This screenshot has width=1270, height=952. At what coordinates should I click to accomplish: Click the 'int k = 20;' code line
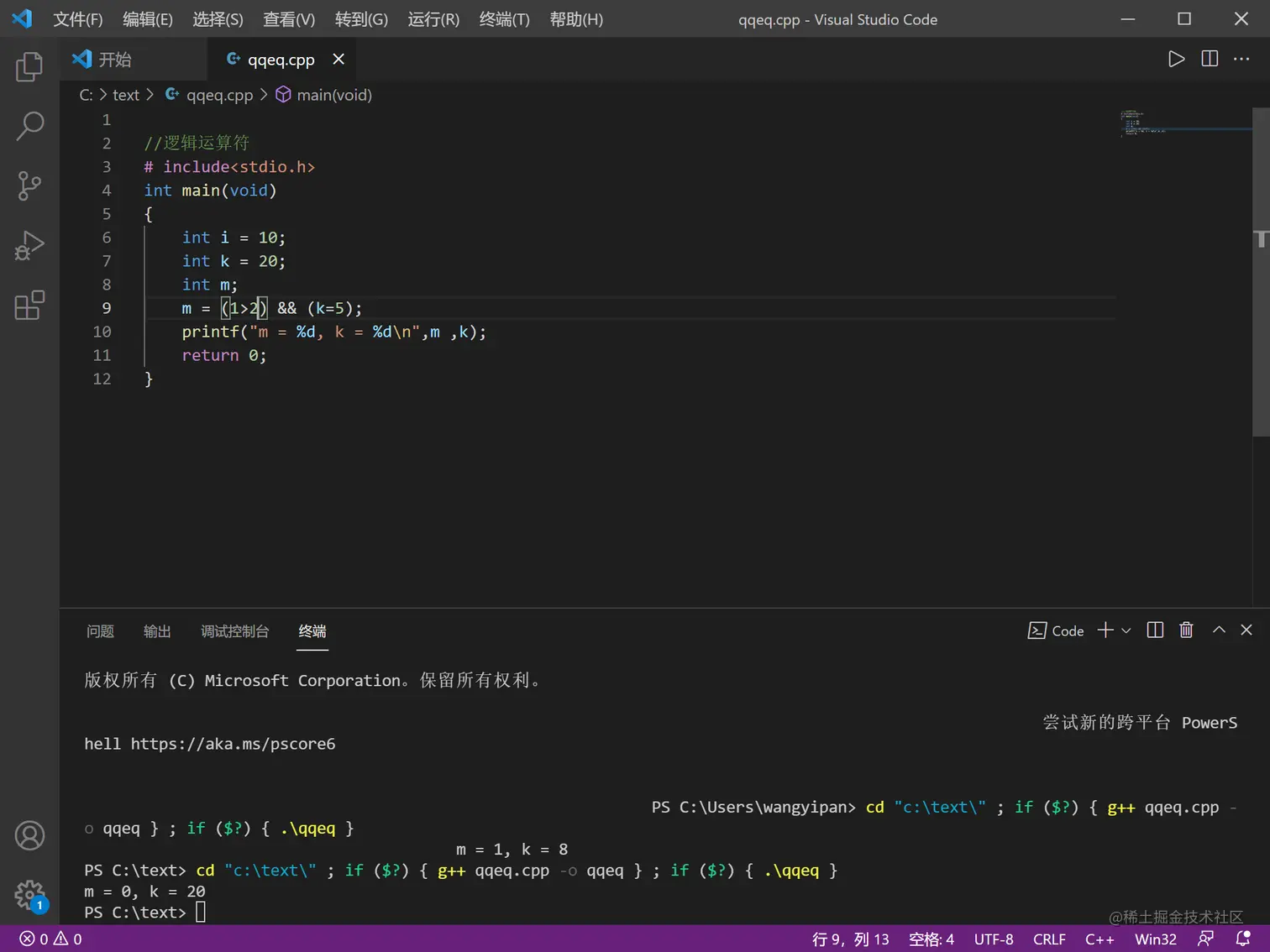pyautogui.click(x=234, y=261)
